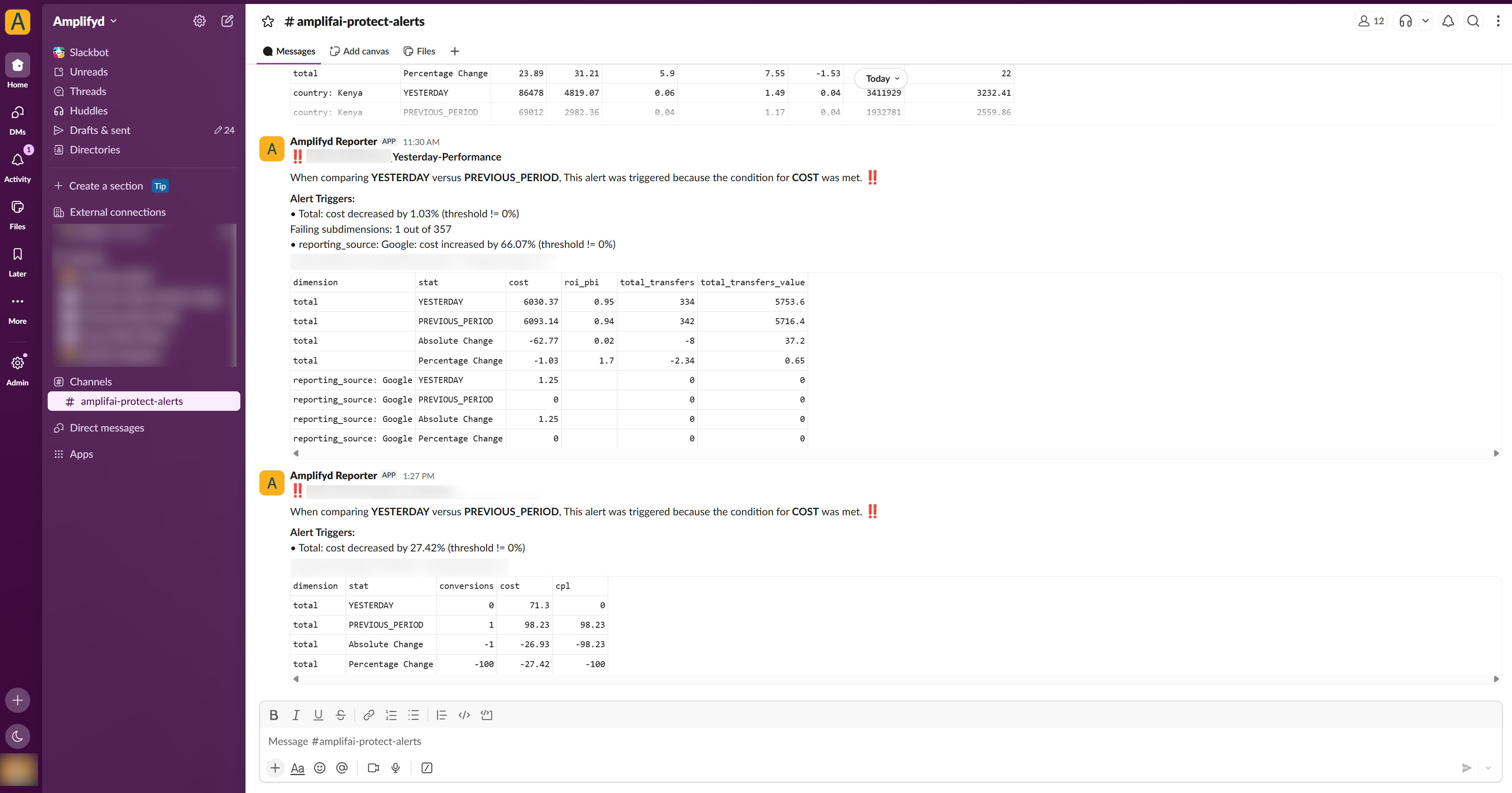Toggle the blockquote format
This screenshot has width=1512, height=793.
tap(441, 715)
